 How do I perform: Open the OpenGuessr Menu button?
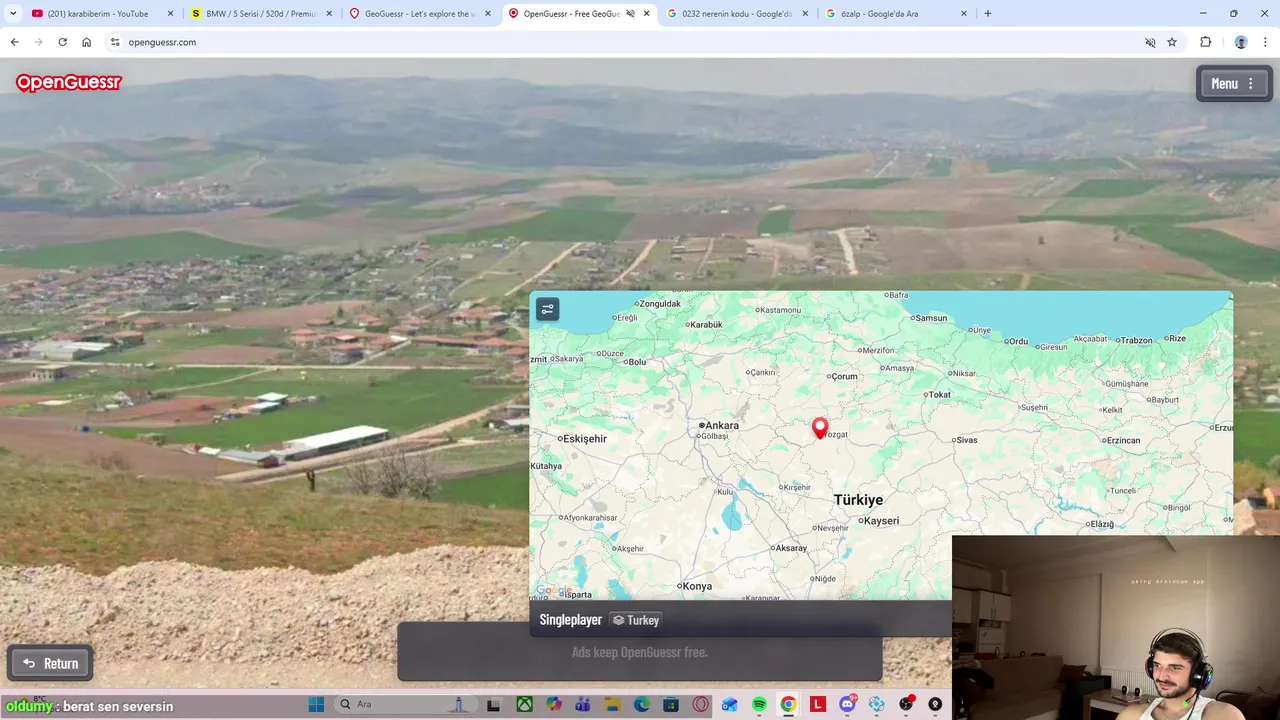pos(1234,84)
